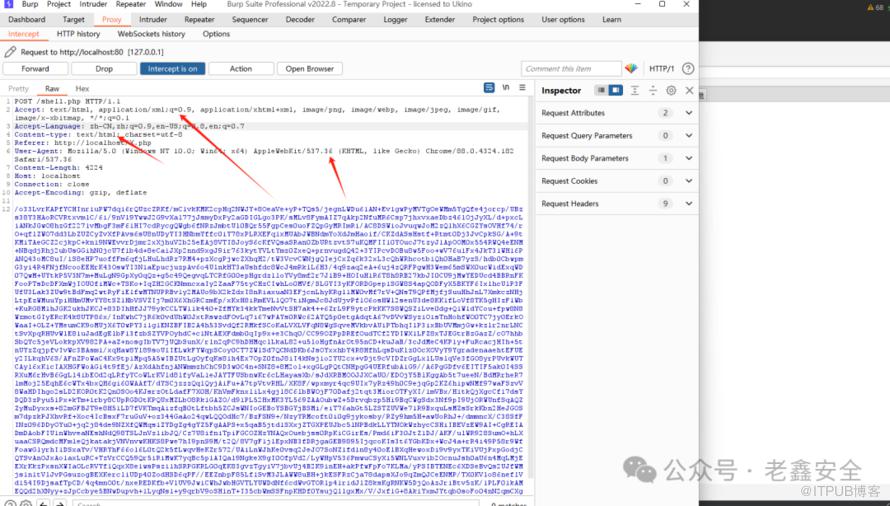The width and height of the screenshot is (890, 506).
Task: Toggle the blue text wrap icon in editor
Action: 489,87
